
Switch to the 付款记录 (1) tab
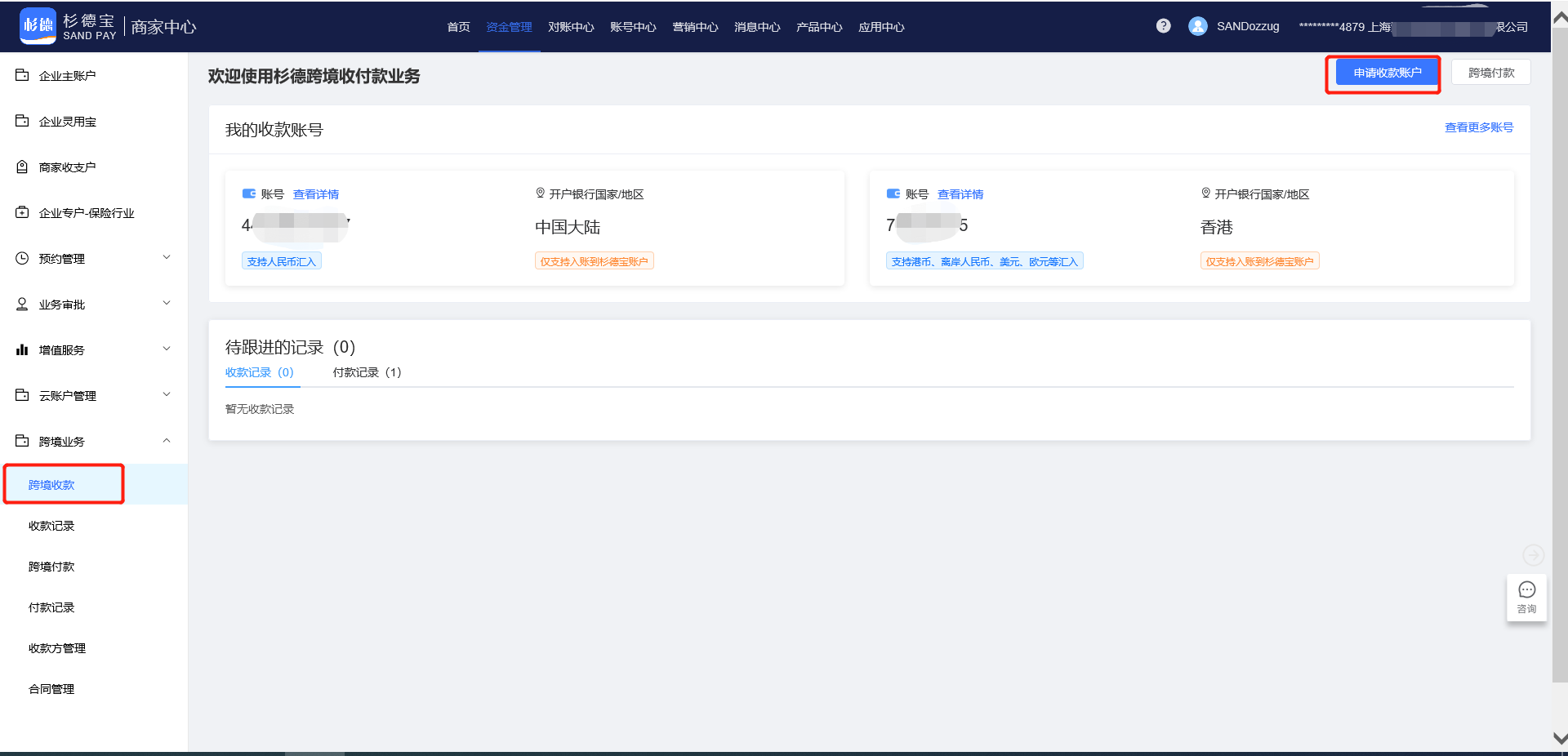(367, 372)
